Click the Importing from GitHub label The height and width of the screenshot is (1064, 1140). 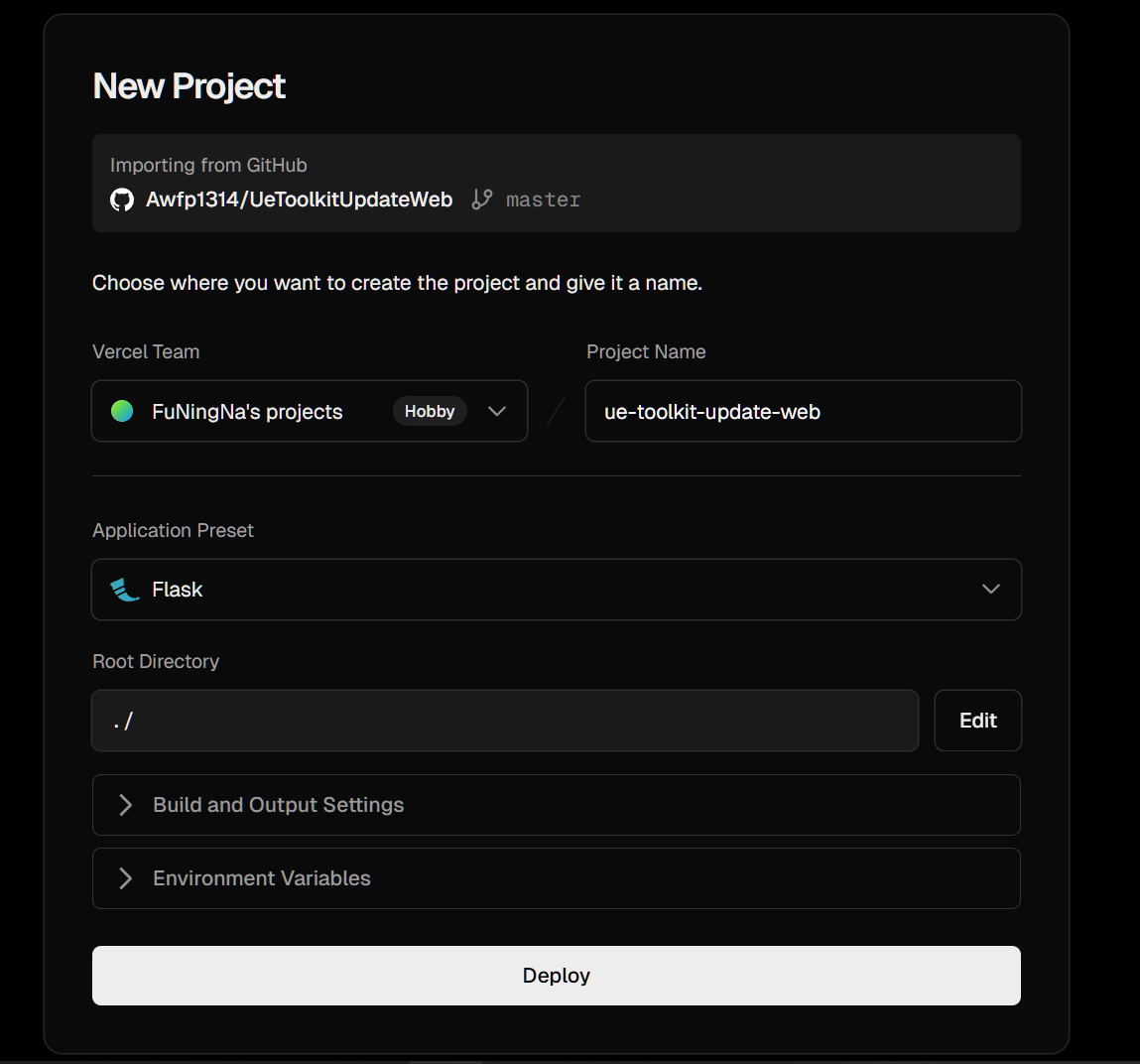[208, 165]
